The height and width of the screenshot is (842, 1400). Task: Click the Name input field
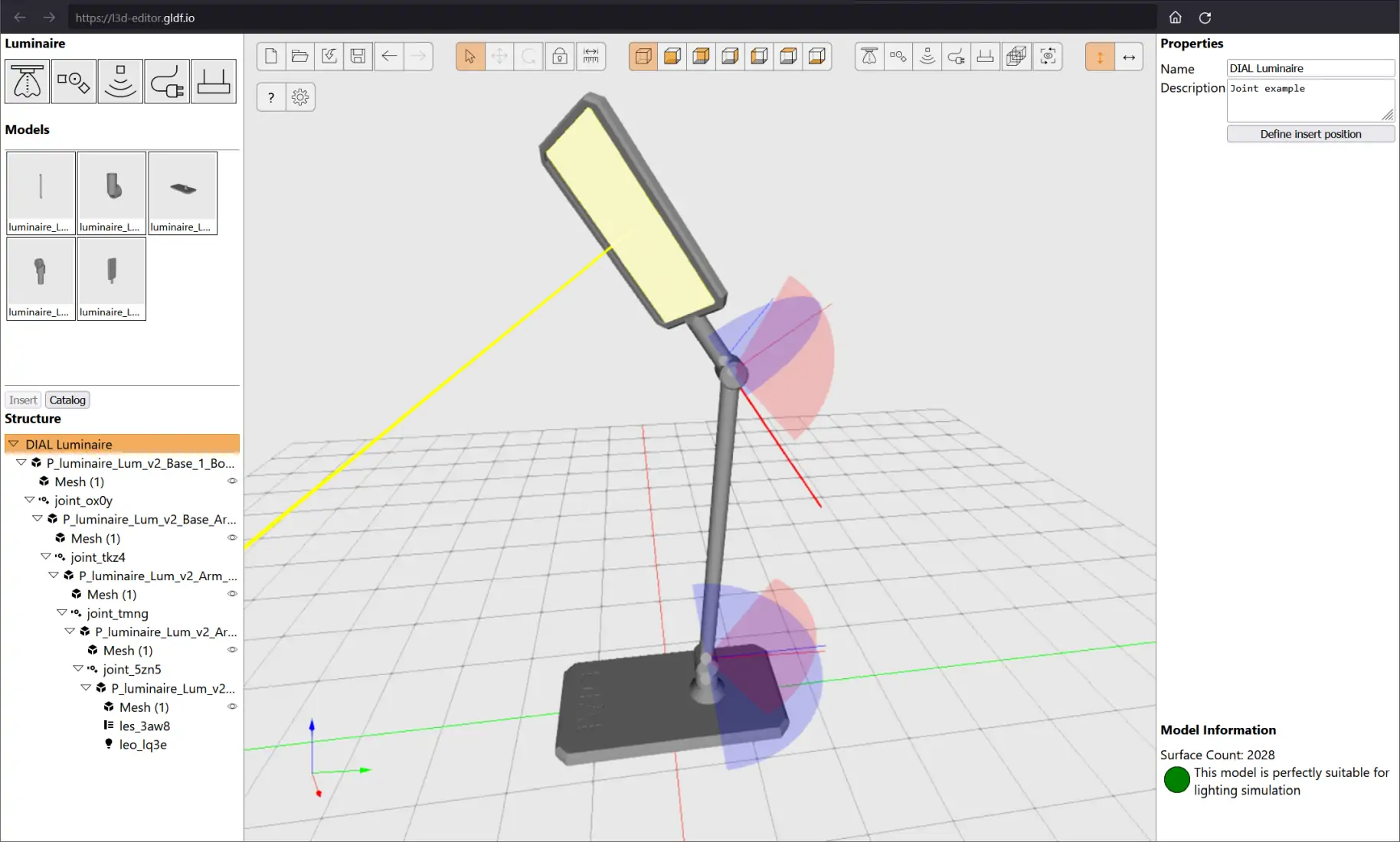click(x=1310, y=68)
